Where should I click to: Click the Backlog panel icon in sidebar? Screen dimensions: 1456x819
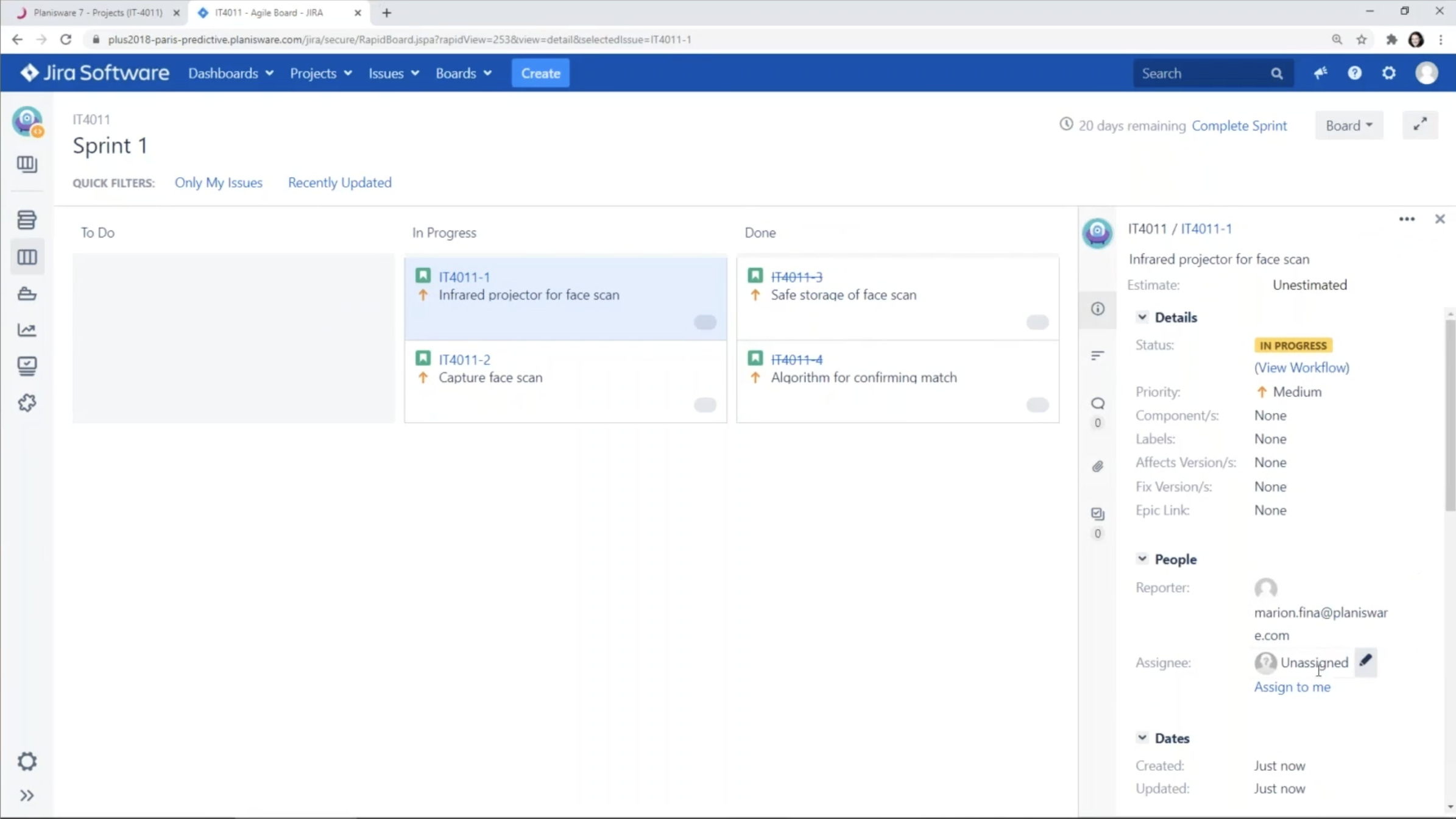(x=27, y=219)
